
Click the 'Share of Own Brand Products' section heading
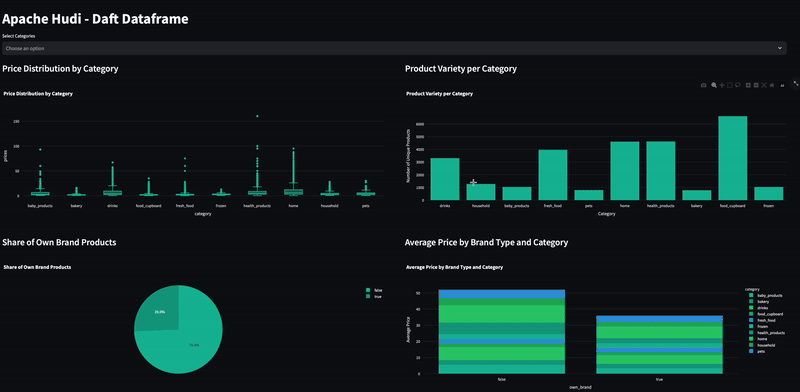click(x=59, y=242)
